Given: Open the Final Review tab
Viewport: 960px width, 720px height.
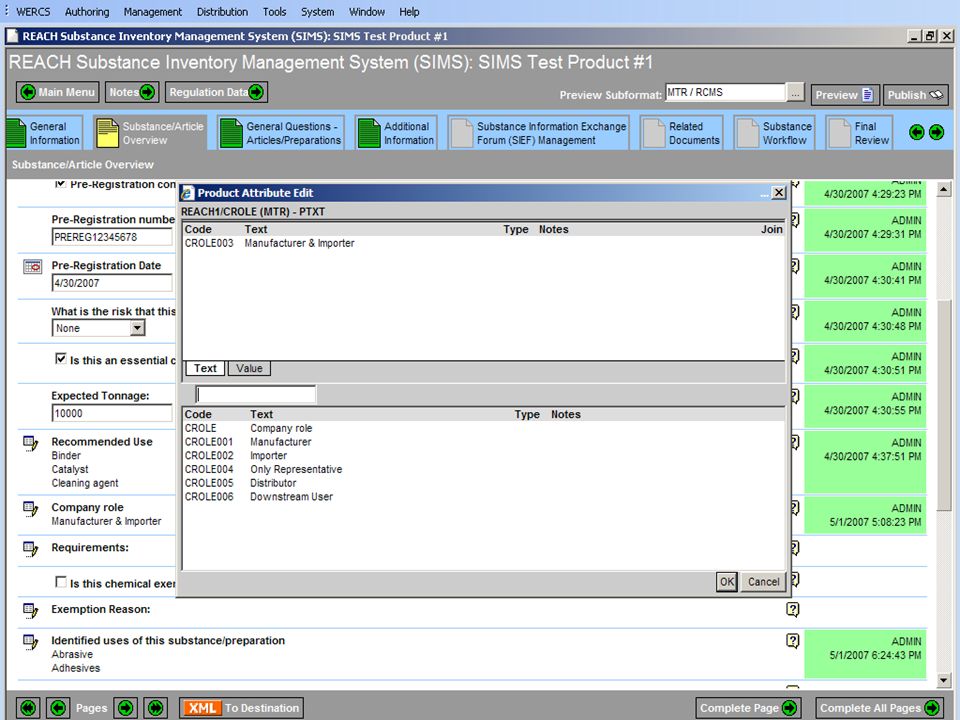Looking at the screenshot, I should pos(858,133).
